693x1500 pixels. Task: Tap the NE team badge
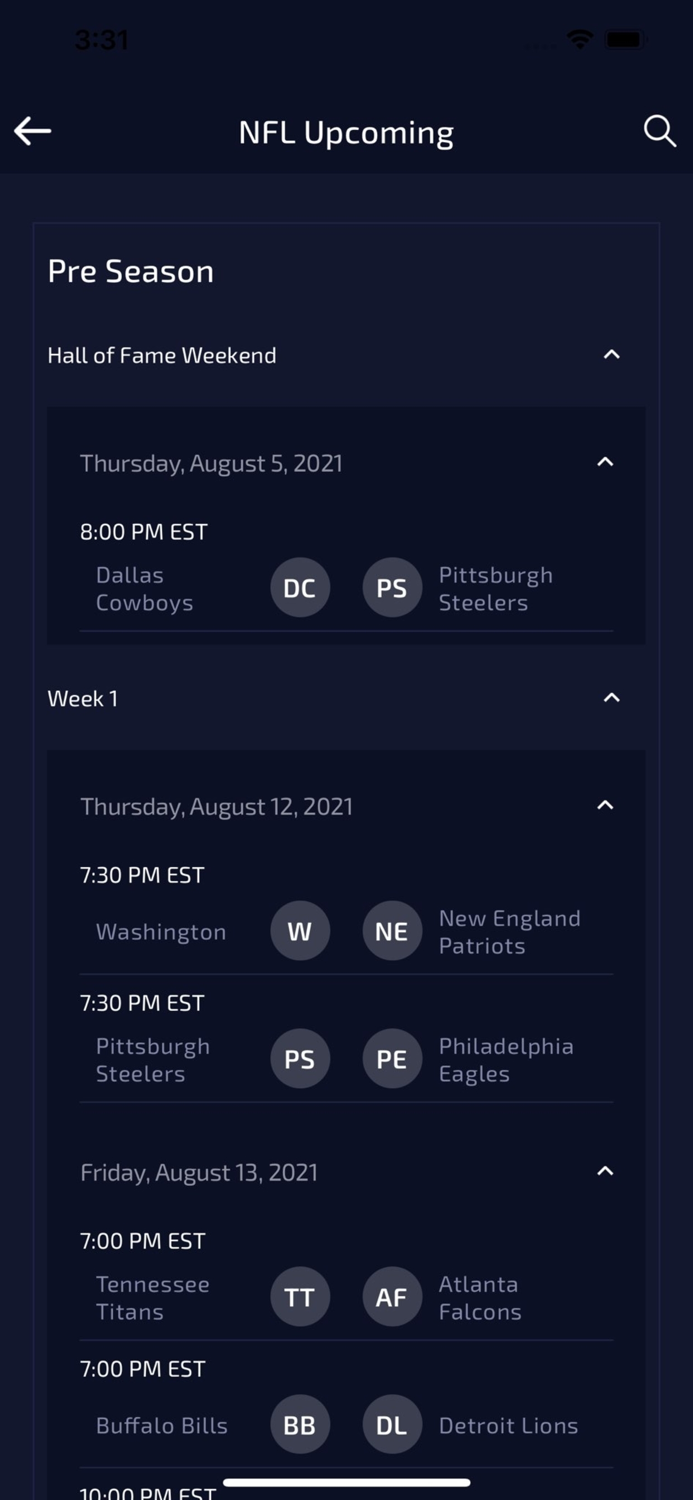391,931
